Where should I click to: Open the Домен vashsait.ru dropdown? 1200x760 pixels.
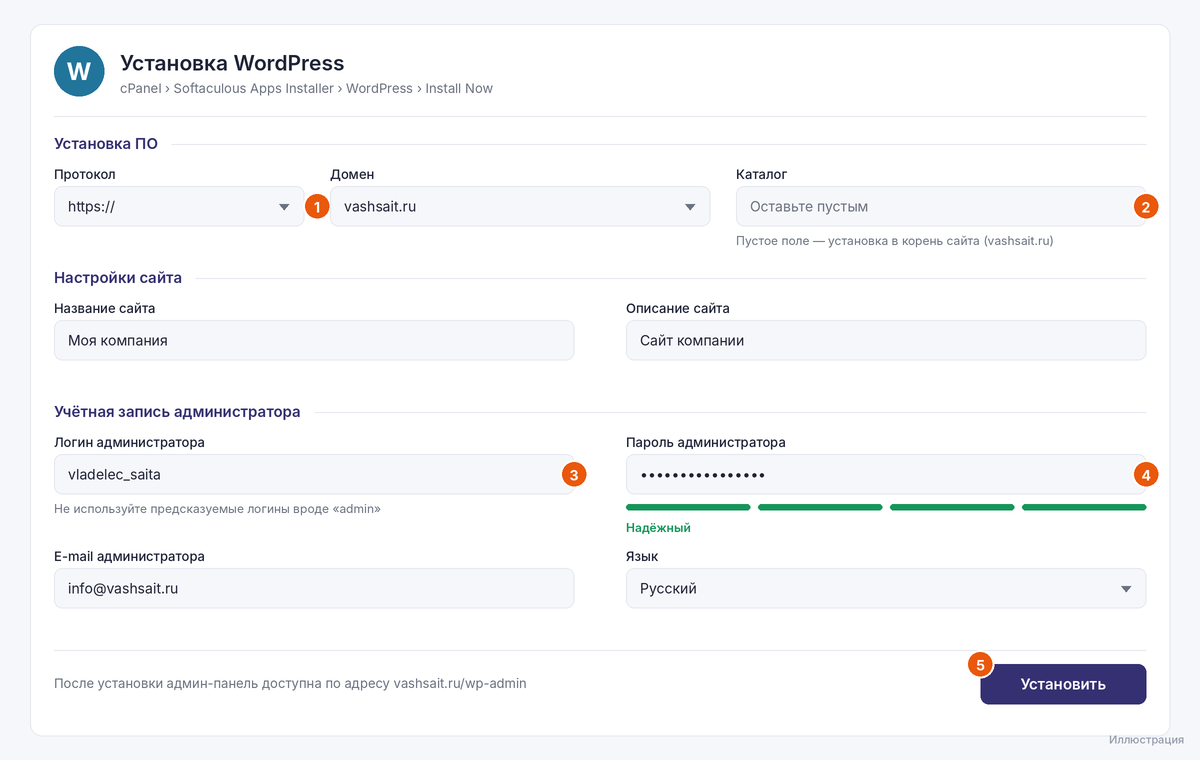(x=520, y=207)
